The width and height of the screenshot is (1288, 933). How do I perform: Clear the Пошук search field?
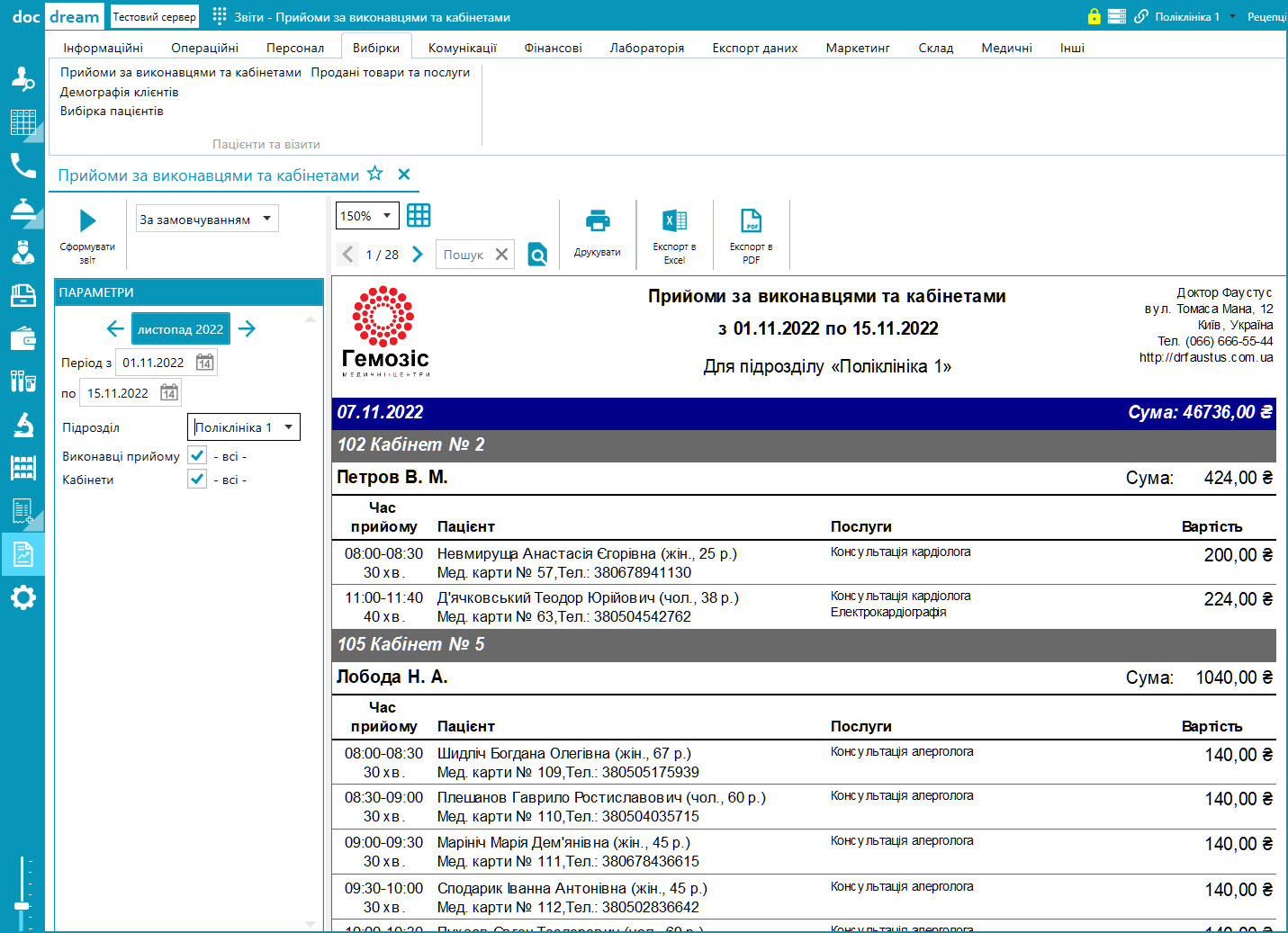(x=502, y=255)
